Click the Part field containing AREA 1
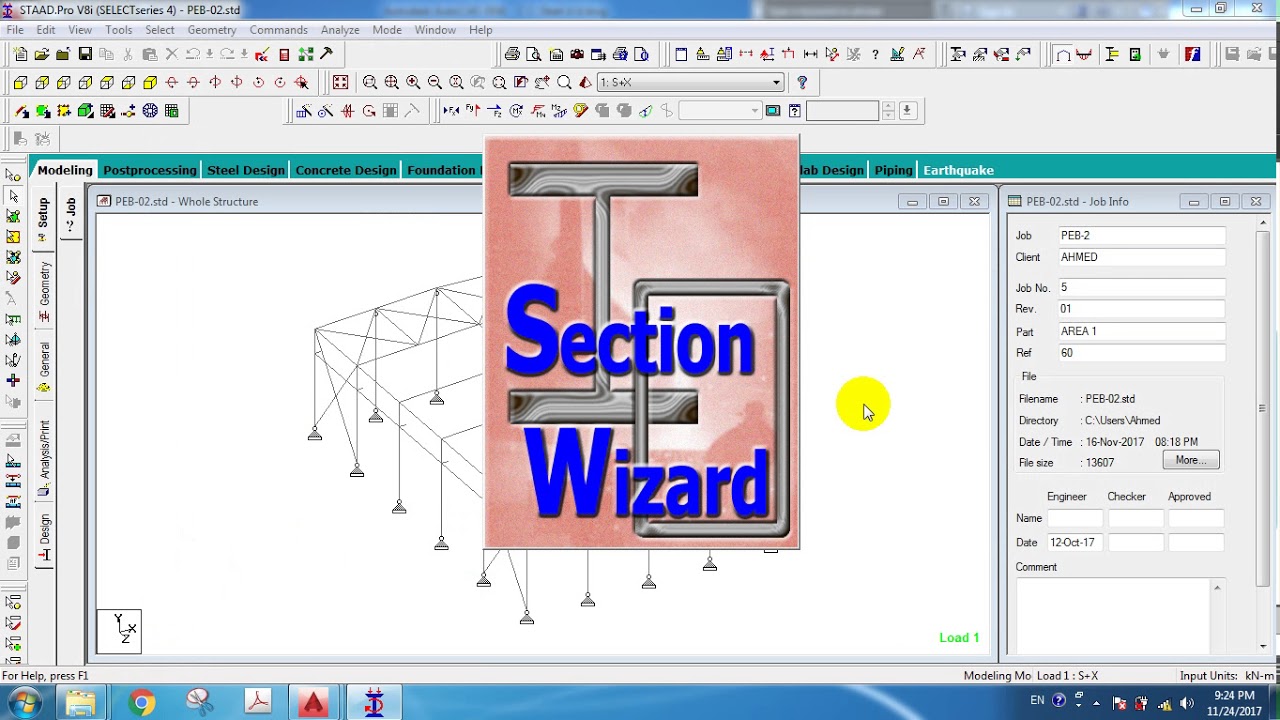The height and width of the screenshot is (720, 1280). click(1142, 331)
